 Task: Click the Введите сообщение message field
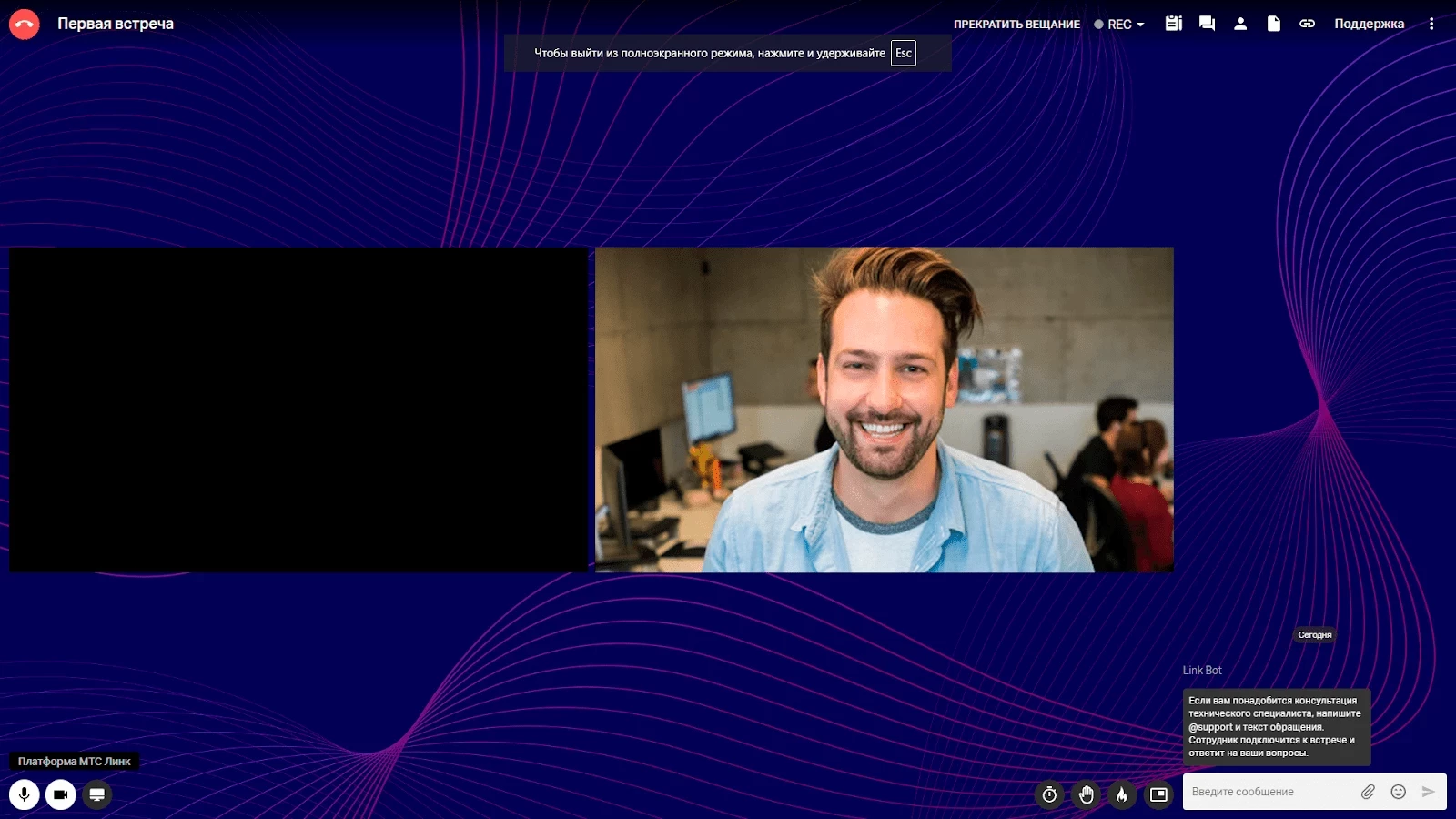1269,792
